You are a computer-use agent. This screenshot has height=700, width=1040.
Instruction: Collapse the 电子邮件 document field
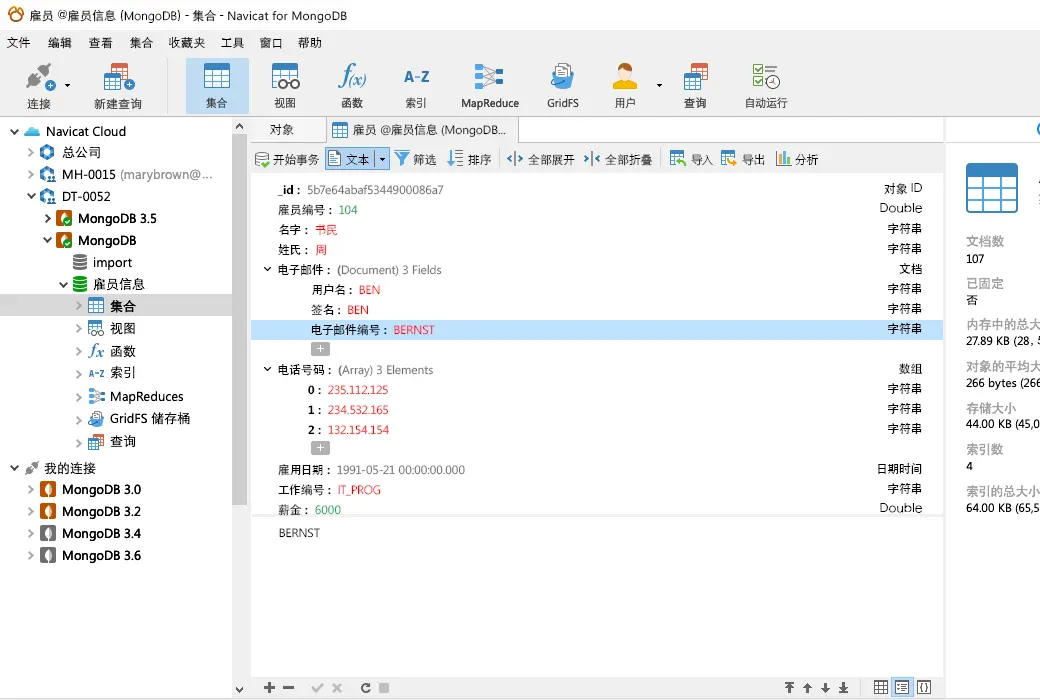(x=267, y=269)
